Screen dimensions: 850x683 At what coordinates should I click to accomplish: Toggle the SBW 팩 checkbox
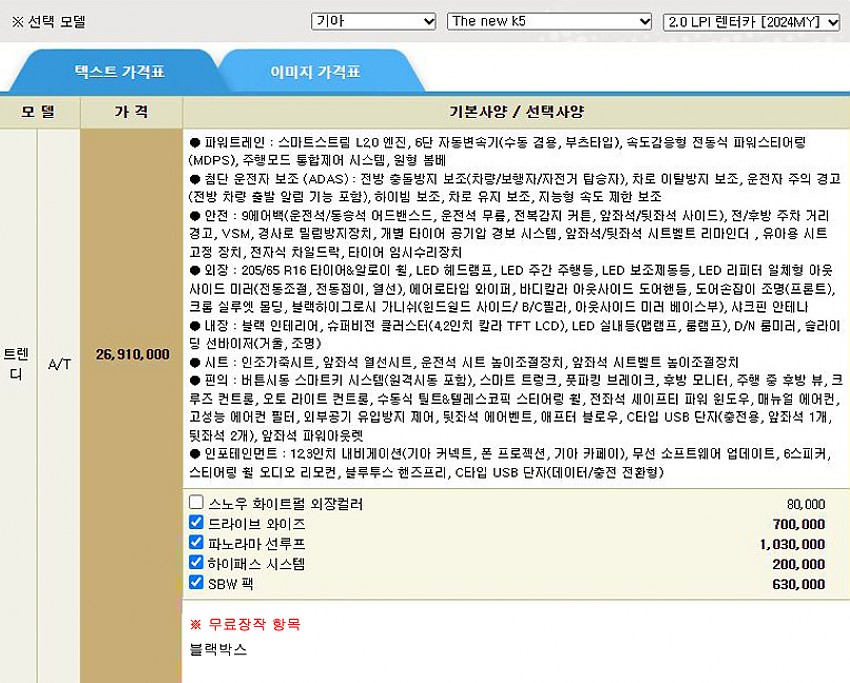click(x=197, y=582)
